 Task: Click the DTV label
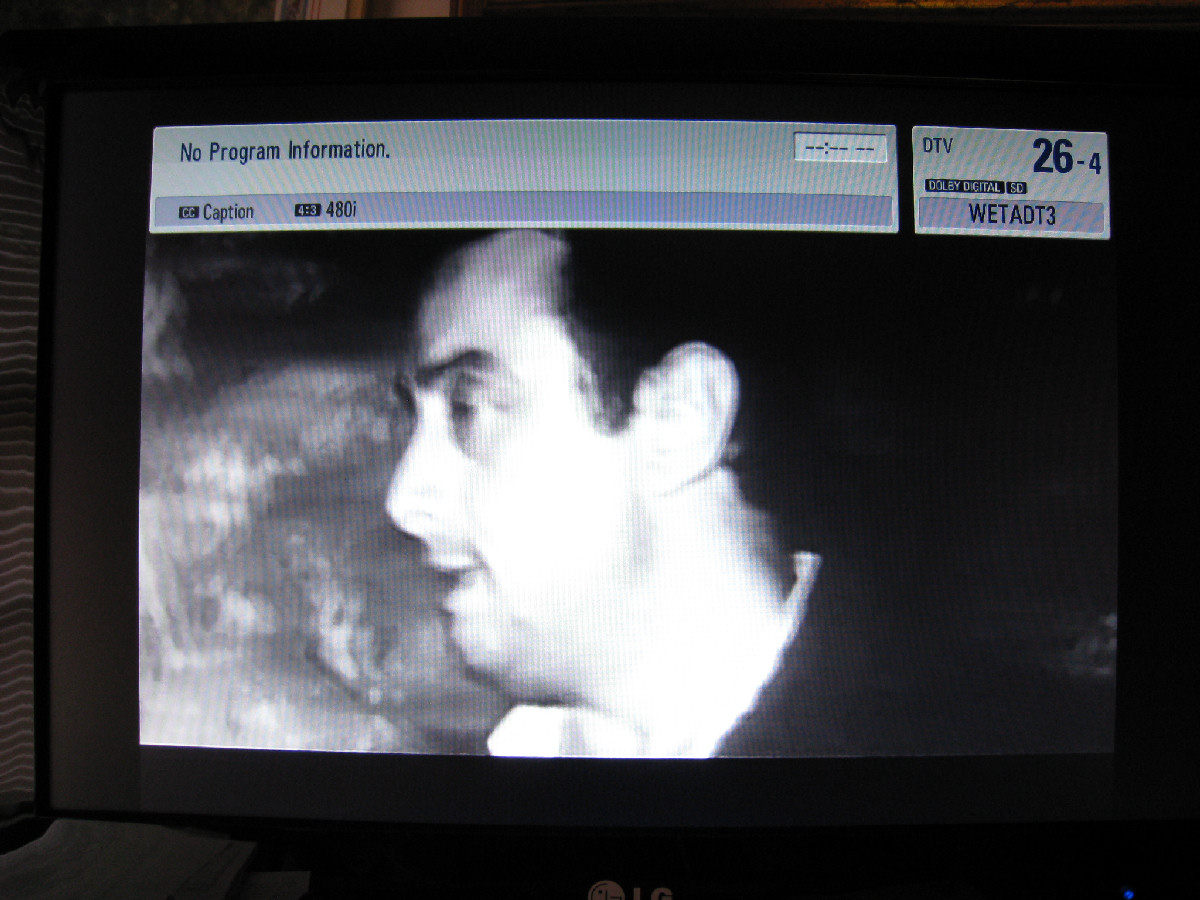[938, 146]
